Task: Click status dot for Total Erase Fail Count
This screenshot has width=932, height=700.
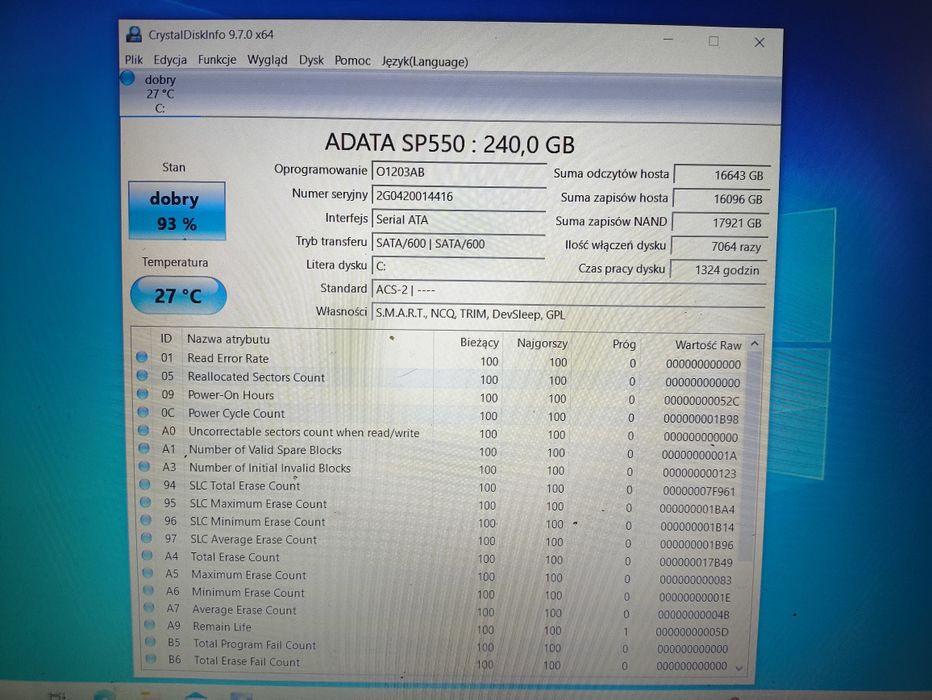Action: point(151,659)
